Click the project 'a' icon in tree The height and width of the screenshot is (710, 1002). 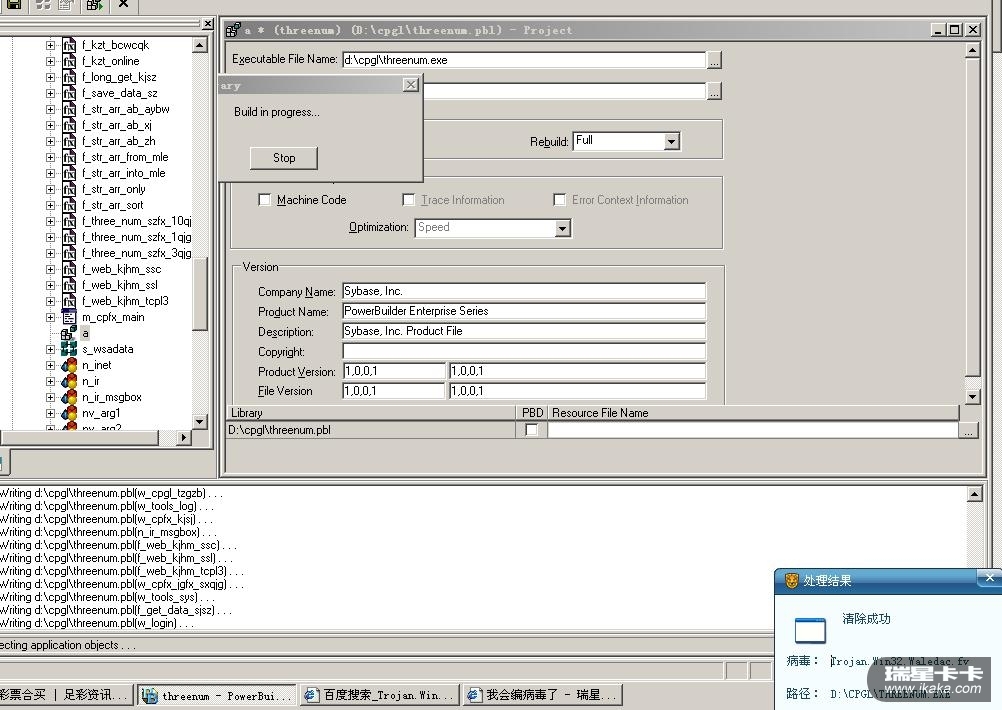(68, 333)
